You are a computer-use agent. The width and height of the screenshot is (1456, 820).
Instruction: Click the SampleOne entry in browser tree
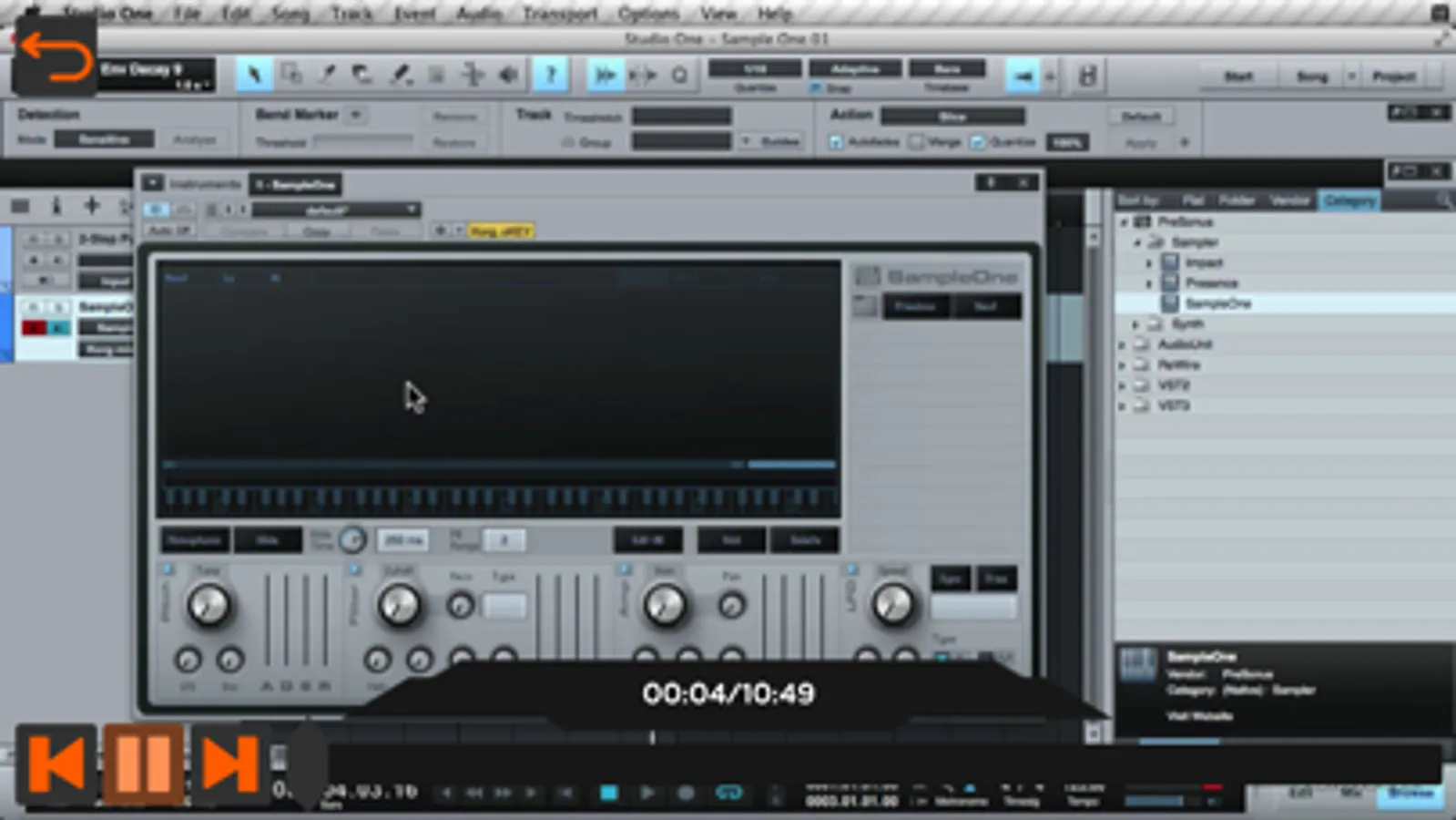coord(1218,303)
